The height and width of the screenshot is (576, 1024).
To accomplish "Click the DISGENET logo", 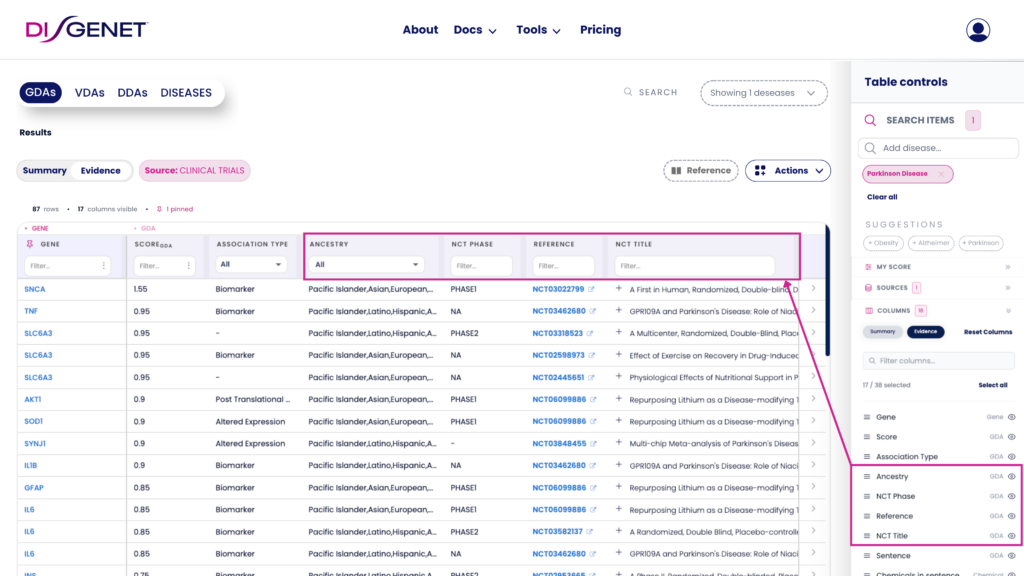I will click(x=87, y=29).
